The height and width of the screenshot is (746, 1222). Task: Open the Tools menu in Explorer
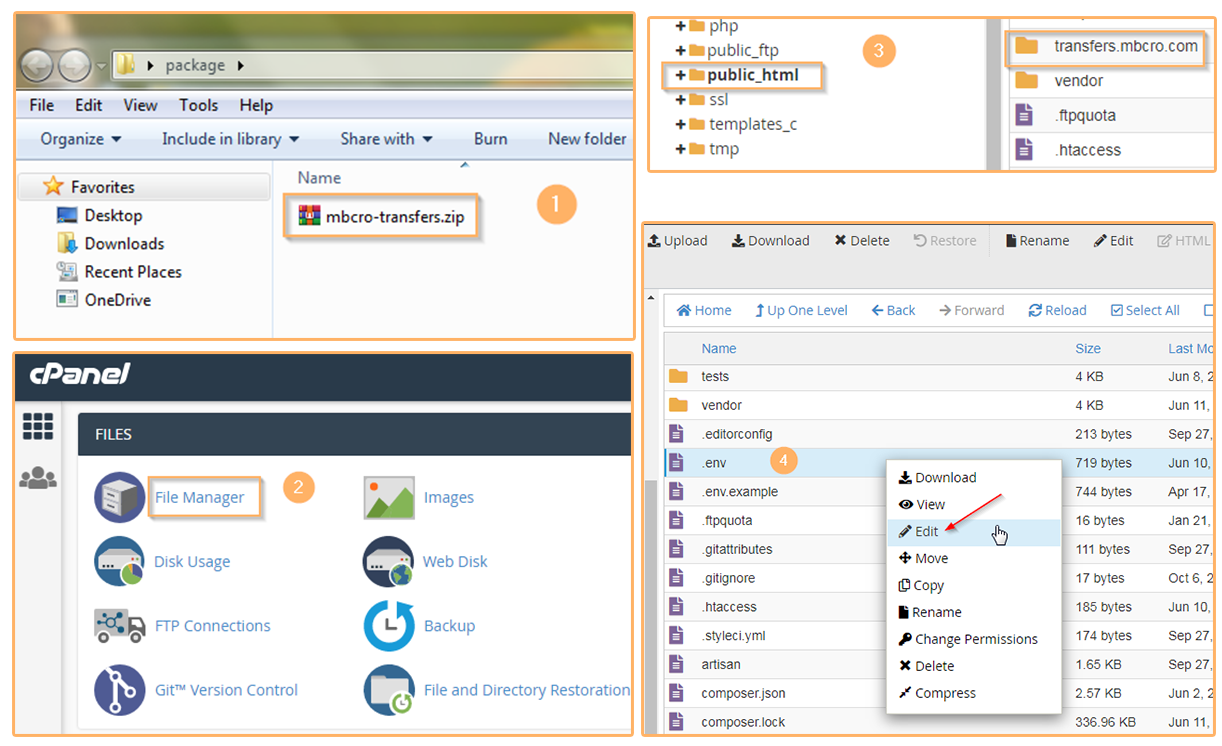click(198, 105)
